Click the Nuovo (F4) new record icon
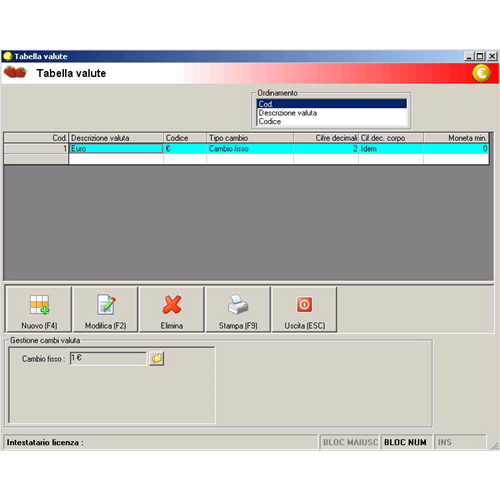This screenshot has width=500, height=500. [39, 305]
